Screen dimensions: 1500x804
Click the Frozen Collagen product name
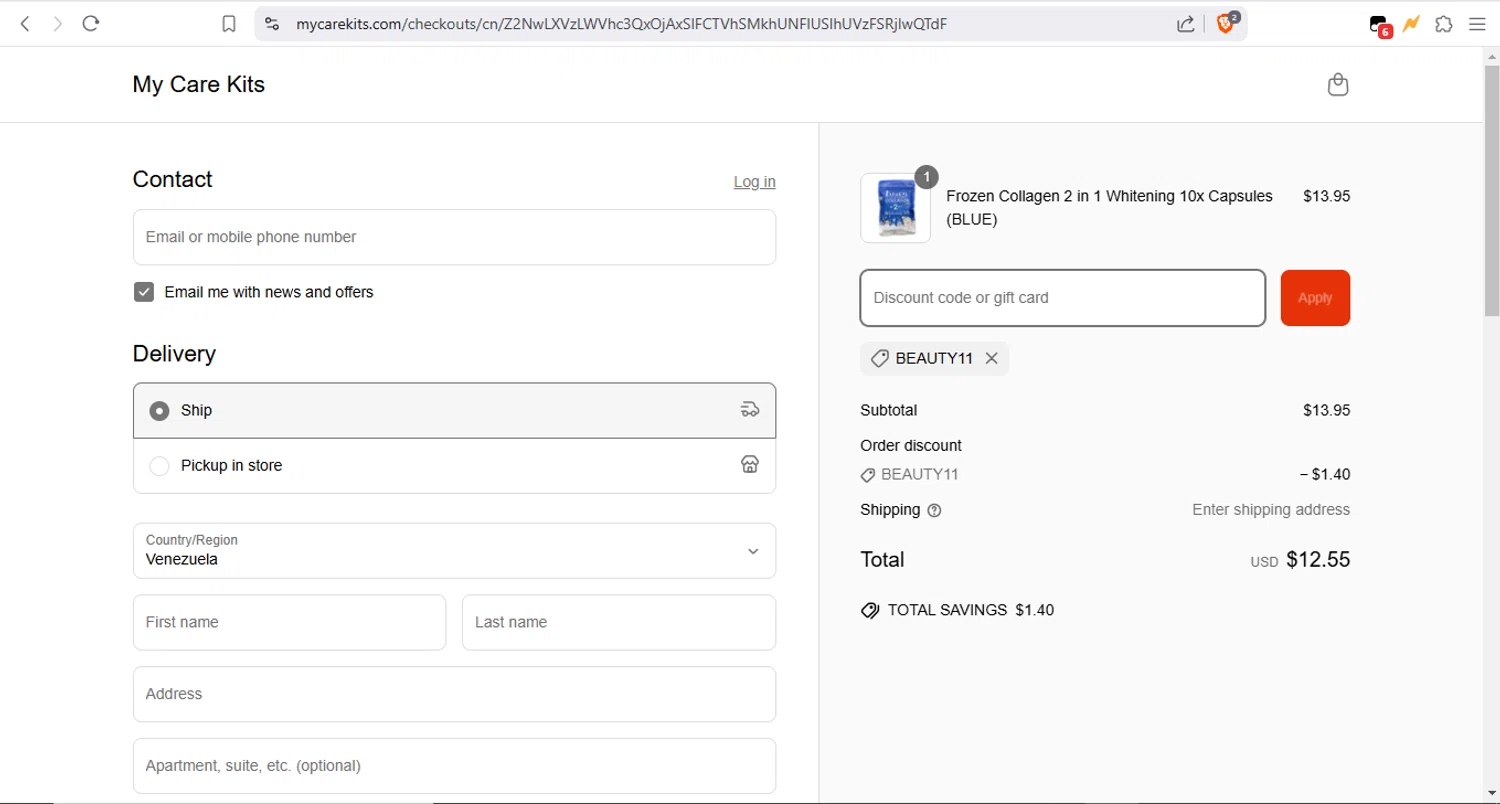pos(1109,207)
